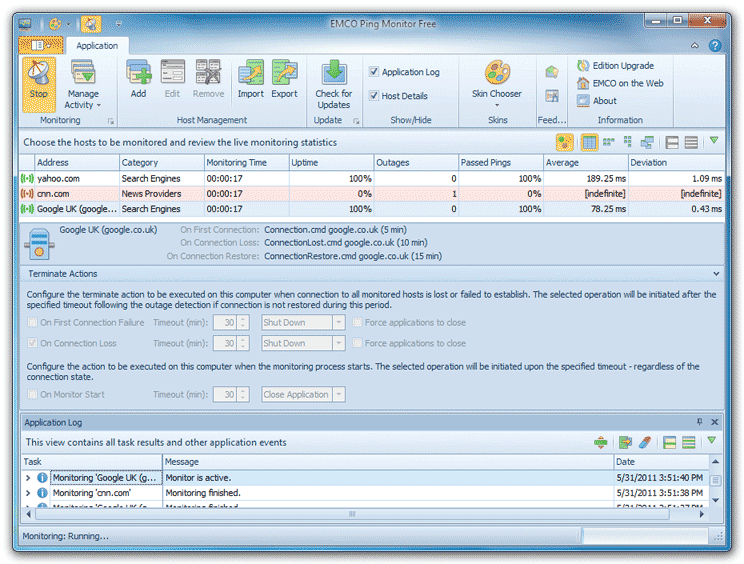Screen dimensions: 744x564
Task: Toggle the Host Details checkbox
Action: [374, 95]
